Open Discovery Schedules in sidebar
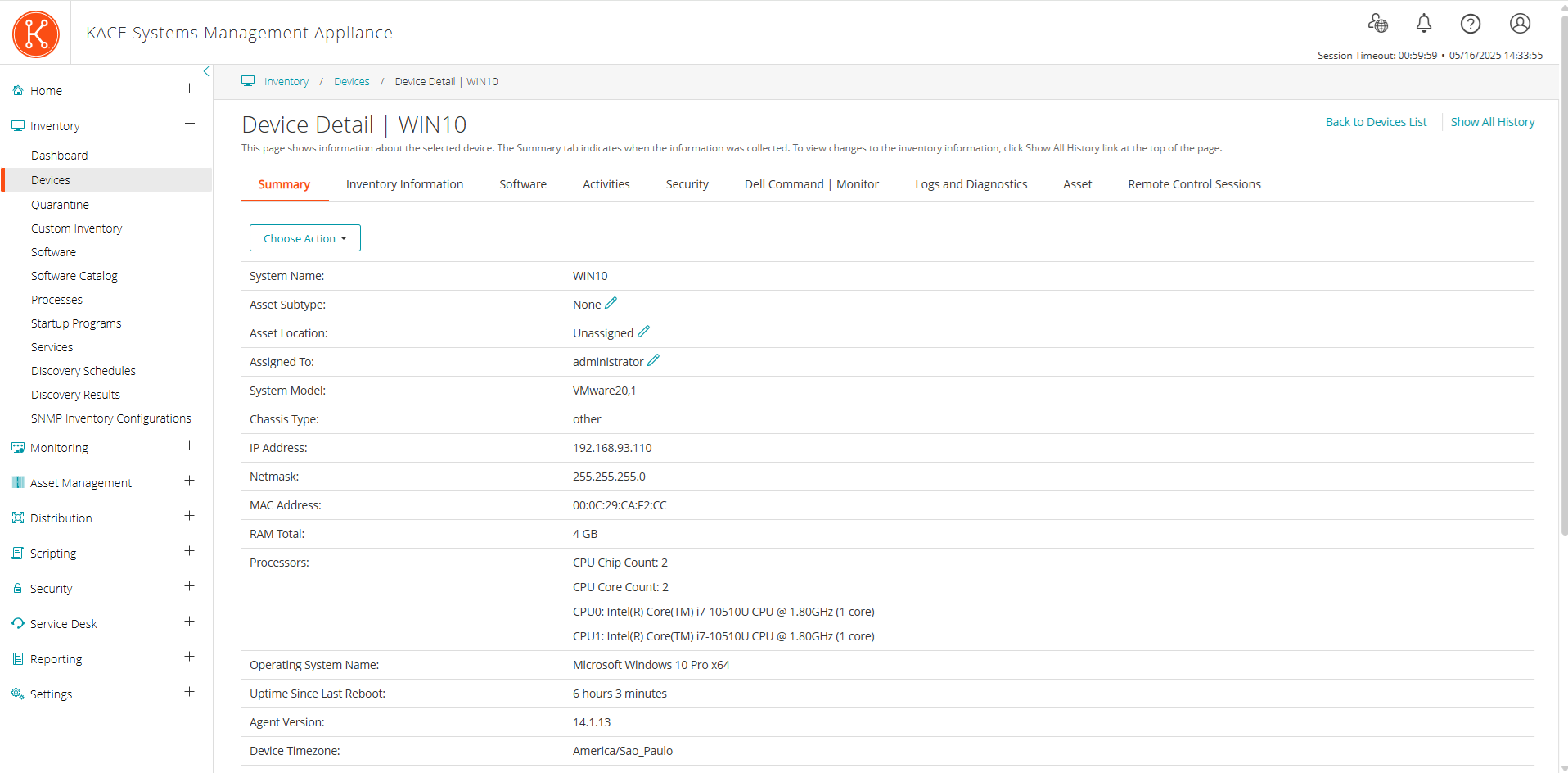Viewport: 1568px width, 773px height. (x=83, y=371)
